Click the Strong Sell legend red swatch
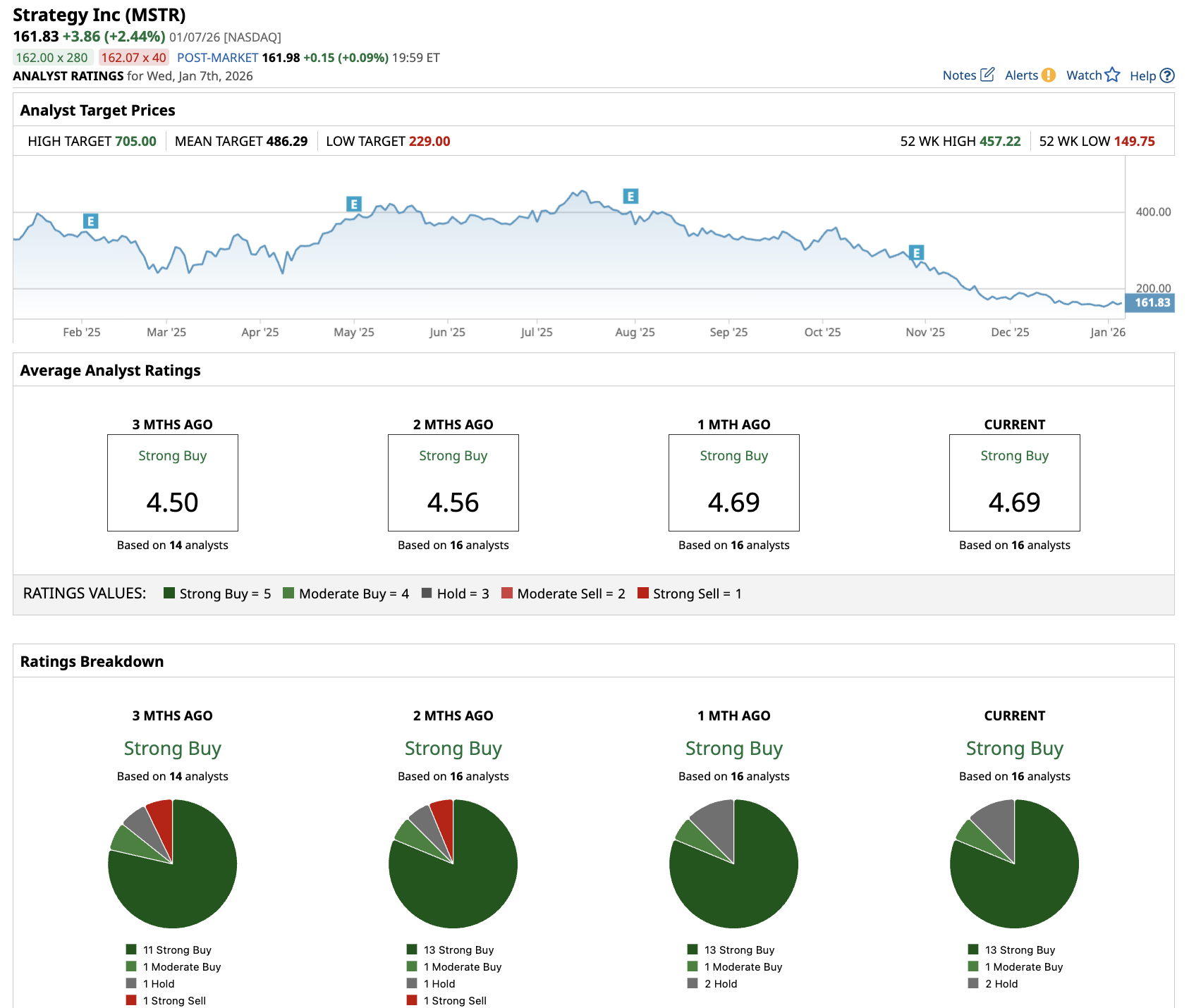The width and height of the screenshot is (1189, 1008). (642, 593)
